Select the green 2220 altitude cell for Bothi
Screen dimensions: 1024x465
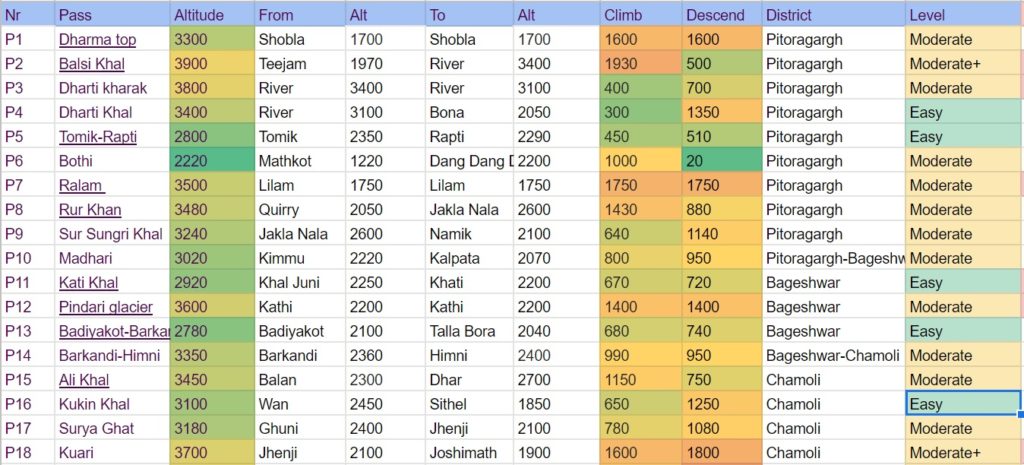point(212,161)
